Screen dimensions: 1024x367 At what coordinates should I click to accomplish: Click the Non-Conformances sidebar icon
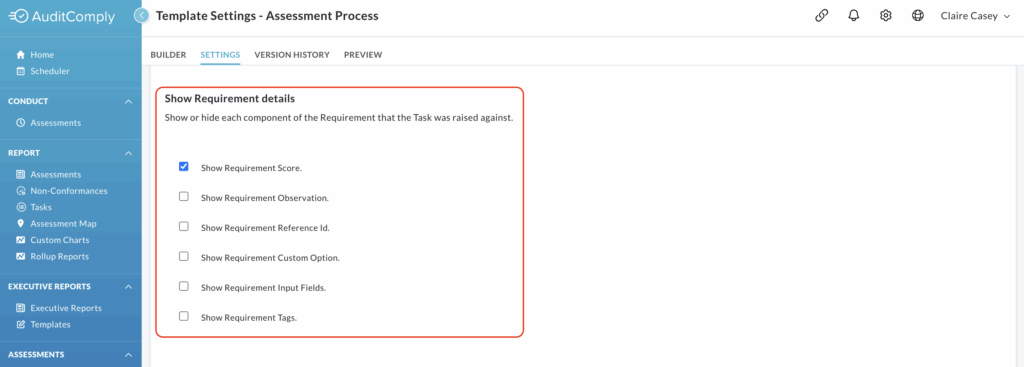(x=20, y=191)
